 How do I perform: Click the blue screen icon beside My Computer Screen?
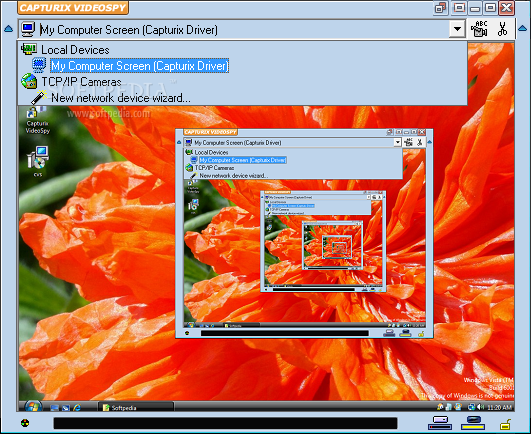[39, 65]
